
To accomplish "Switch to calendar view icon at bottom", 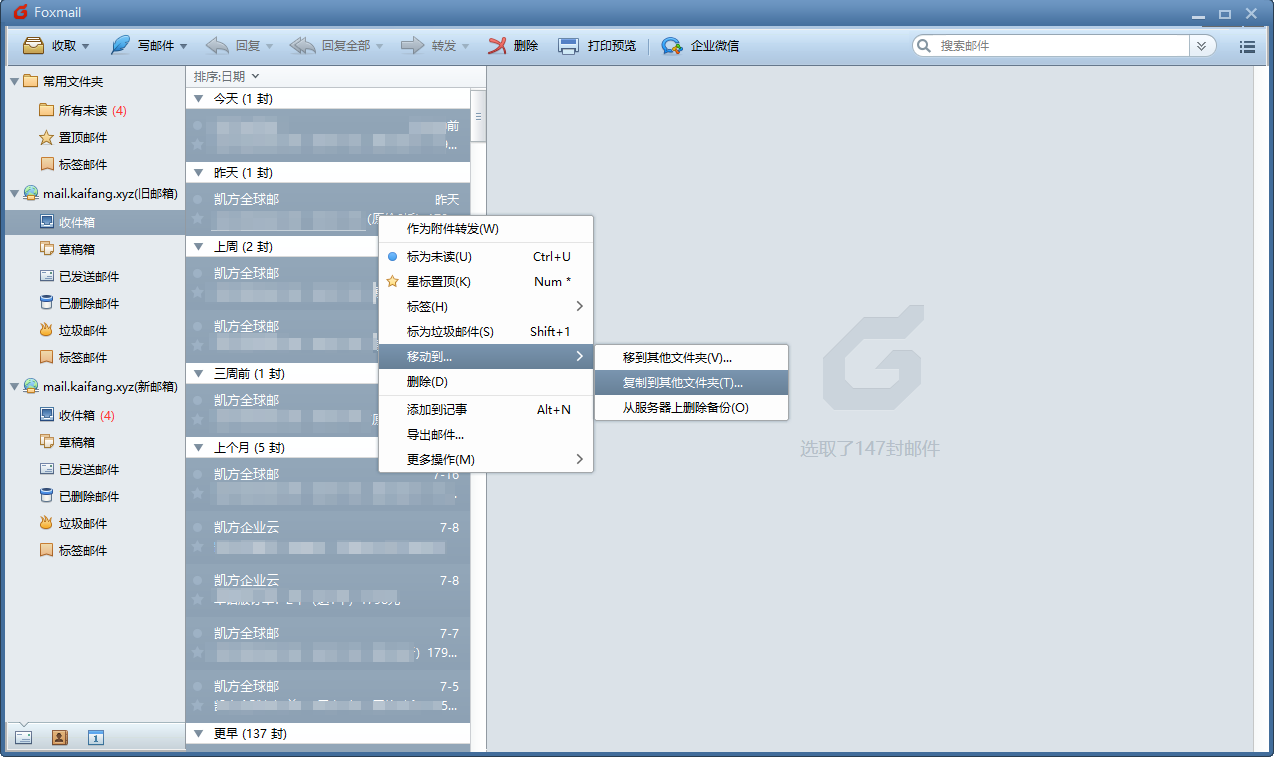I will 95,738.
